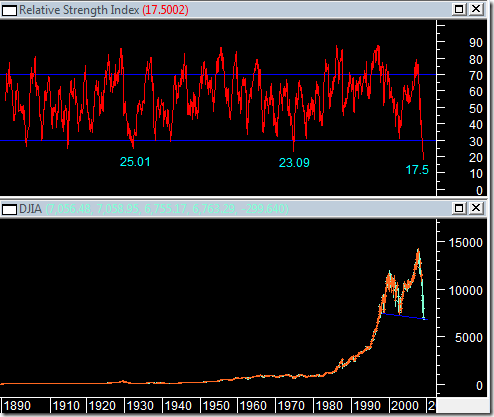This screenshot has width=494, height=417.
Task: Select the blue 70 overbought line
Action: click(218, 75)
